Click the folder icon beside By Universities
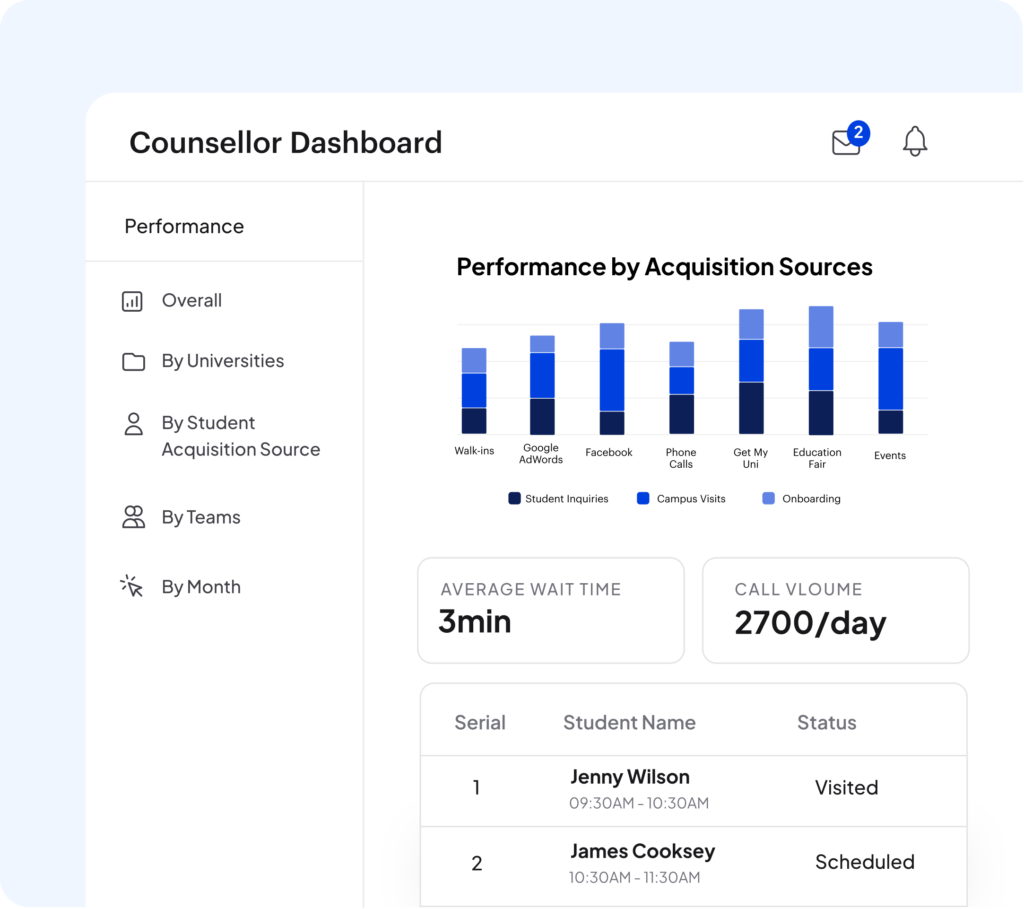The width and height of the screenshot is (1024, 909). [133, 361]
